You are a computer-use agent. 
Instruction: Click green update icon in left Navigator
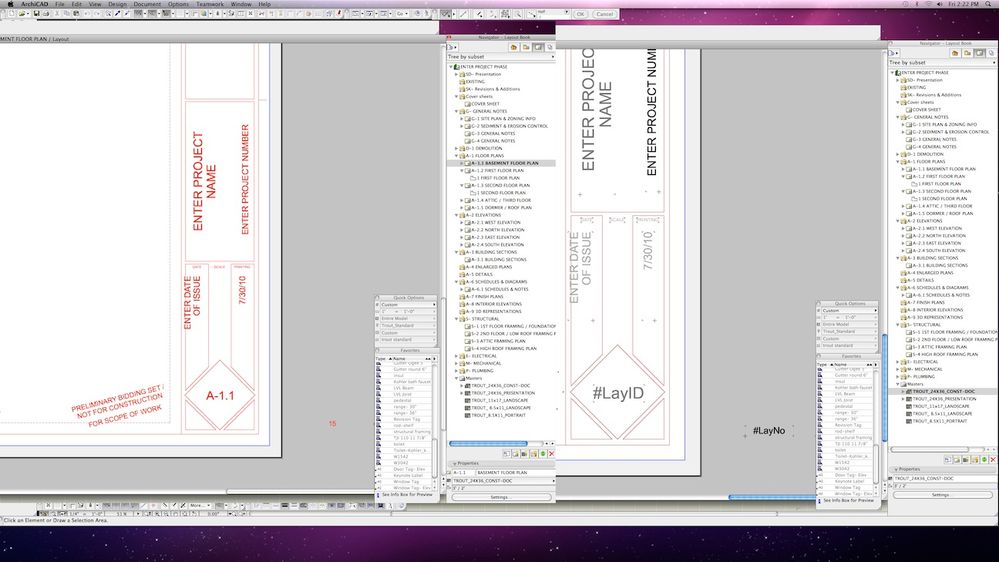[543, 454]
